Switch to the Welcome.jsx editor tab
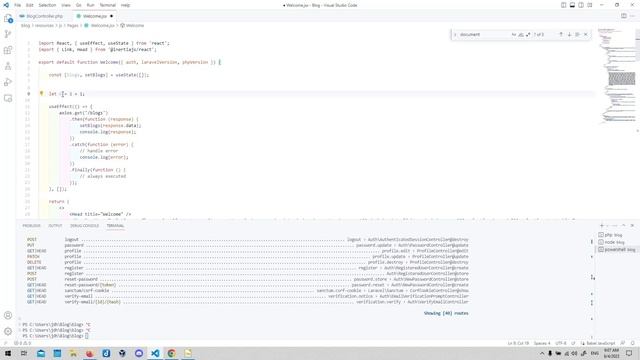 [95, 16]
